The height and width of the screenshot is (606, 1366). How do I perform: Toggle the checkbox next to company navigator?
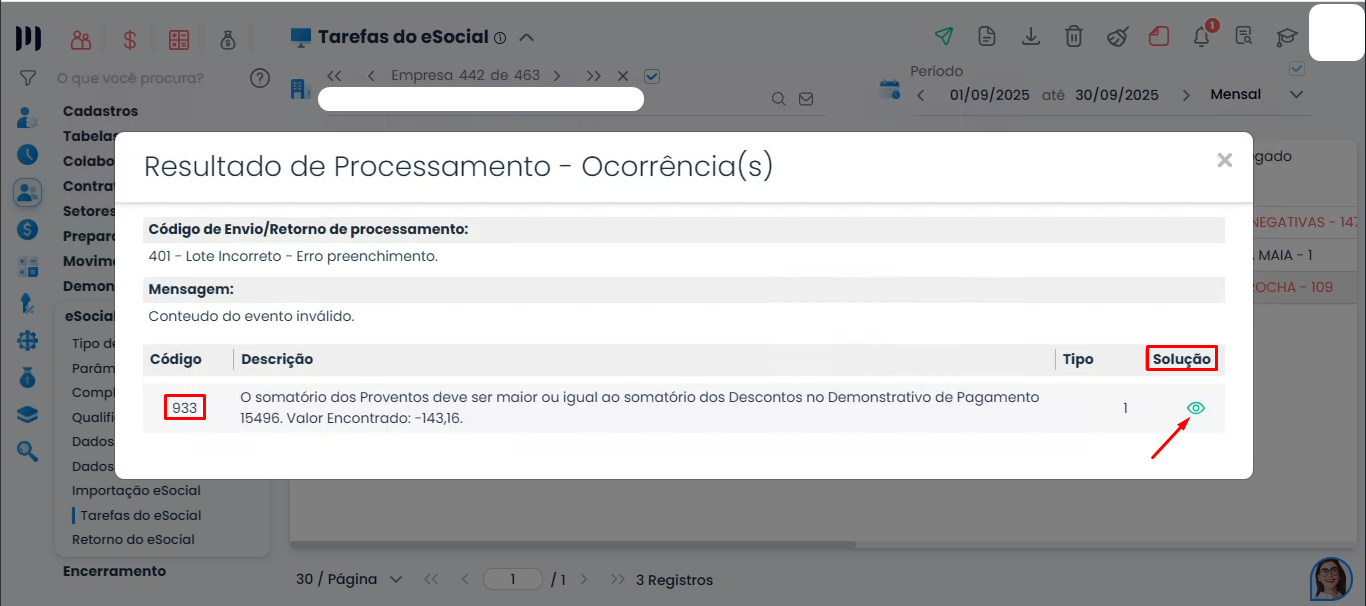pos(653,76)
